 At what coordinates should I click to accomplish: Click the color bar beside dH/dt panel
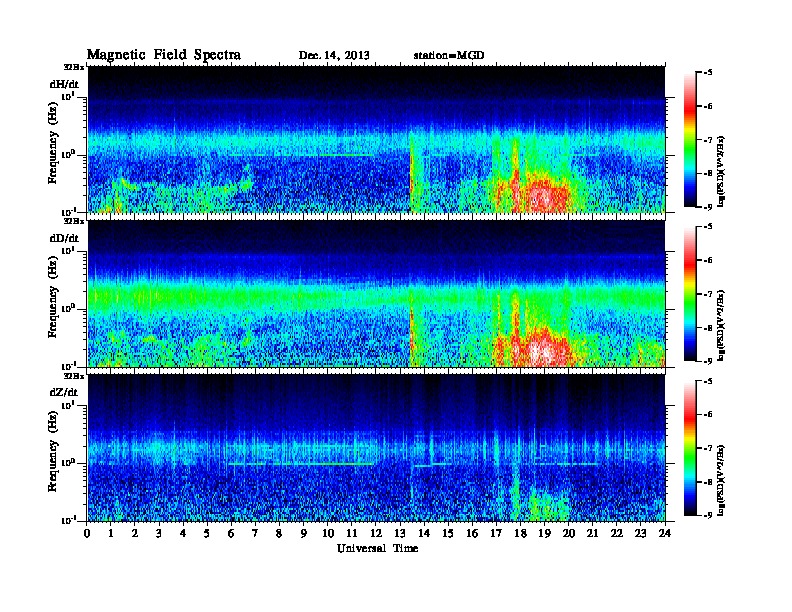690,140
